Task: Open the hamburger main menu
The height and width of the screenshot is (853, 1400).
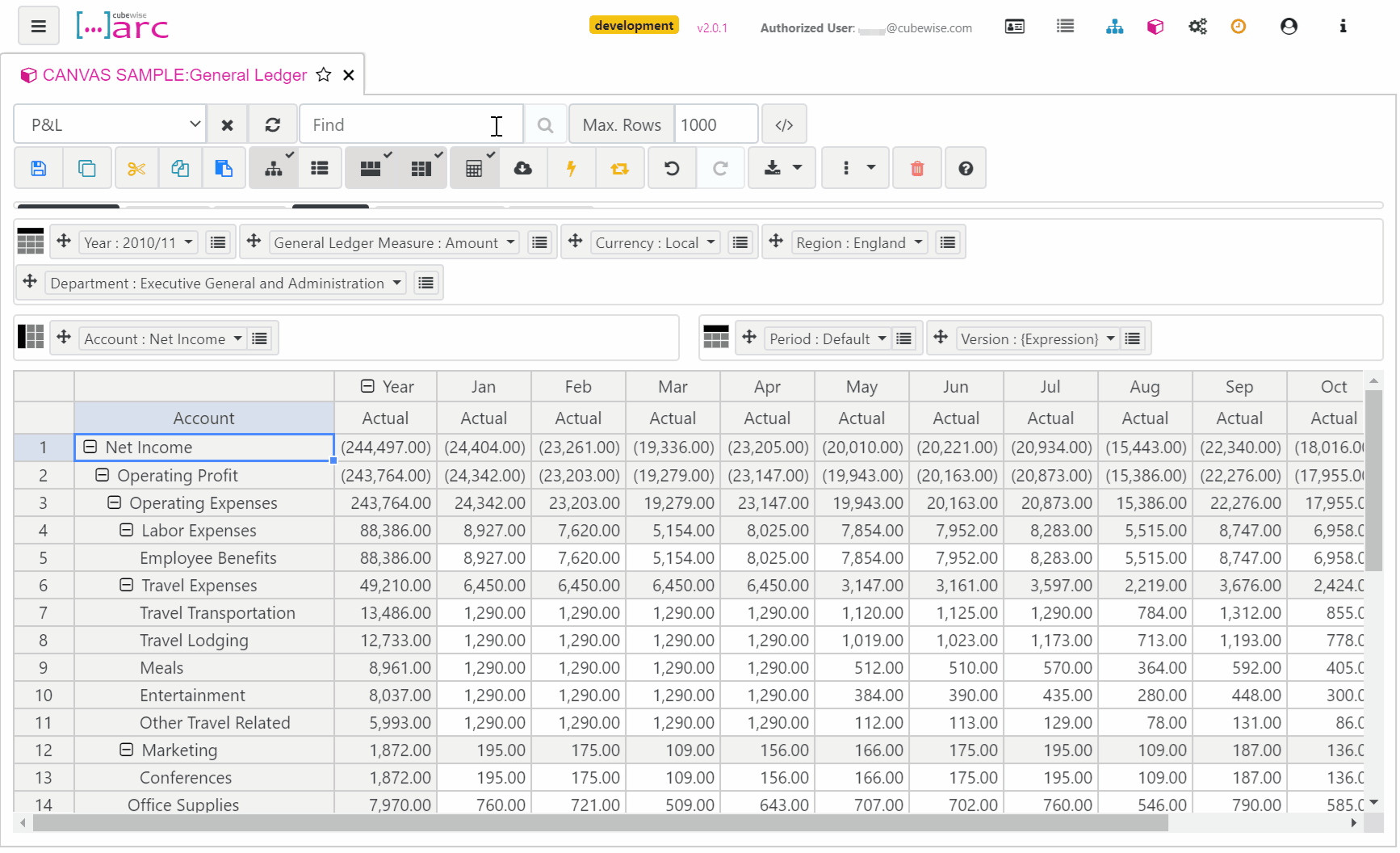Action: tap(38, 26)
